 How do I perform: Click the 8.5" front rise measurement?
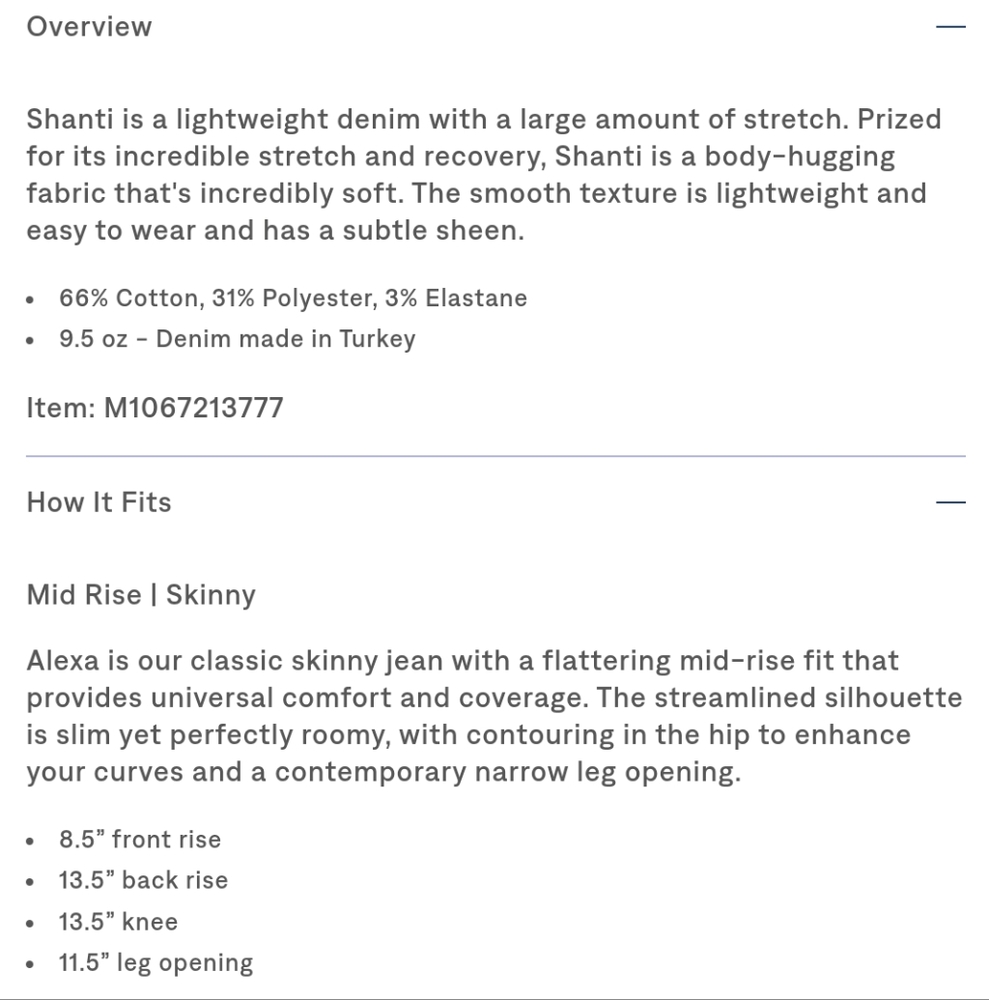139,839
